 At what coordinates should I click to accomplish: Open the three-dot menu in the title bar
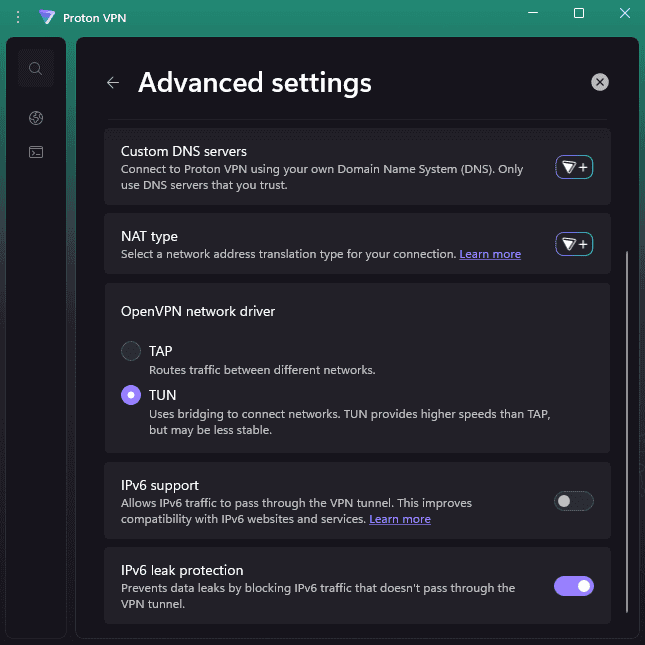click(x=17, y=17)
